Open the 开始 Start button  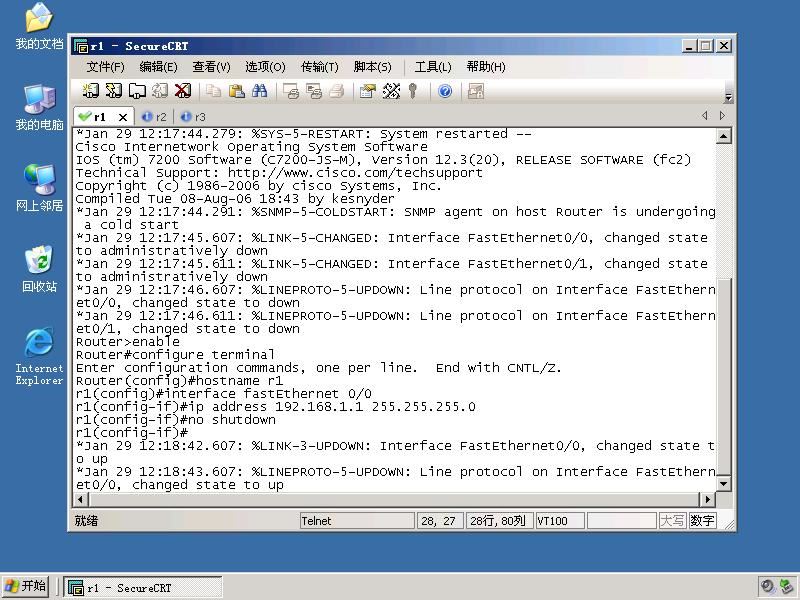[26, 586]
